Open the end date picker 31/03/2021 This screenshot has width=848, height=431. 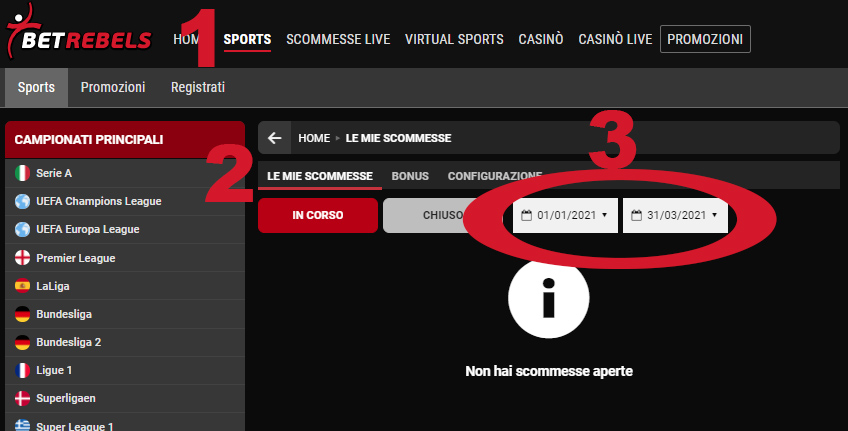click(x=675, y=215)
